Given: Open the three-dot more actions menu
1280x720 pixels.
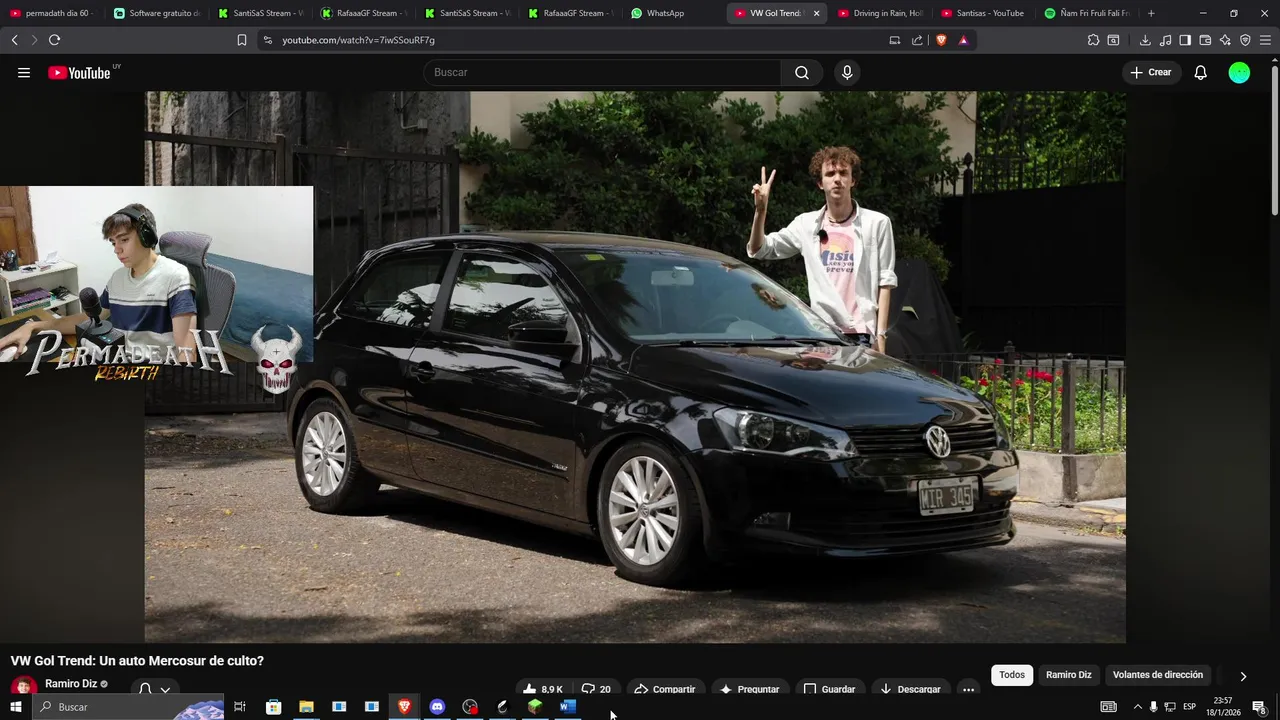Looking at the screenshot, I should (x=968, y=689).
